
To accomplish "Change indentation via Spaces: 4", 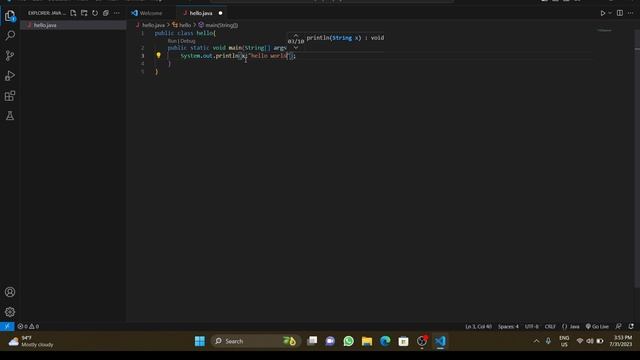I will 508,327.
